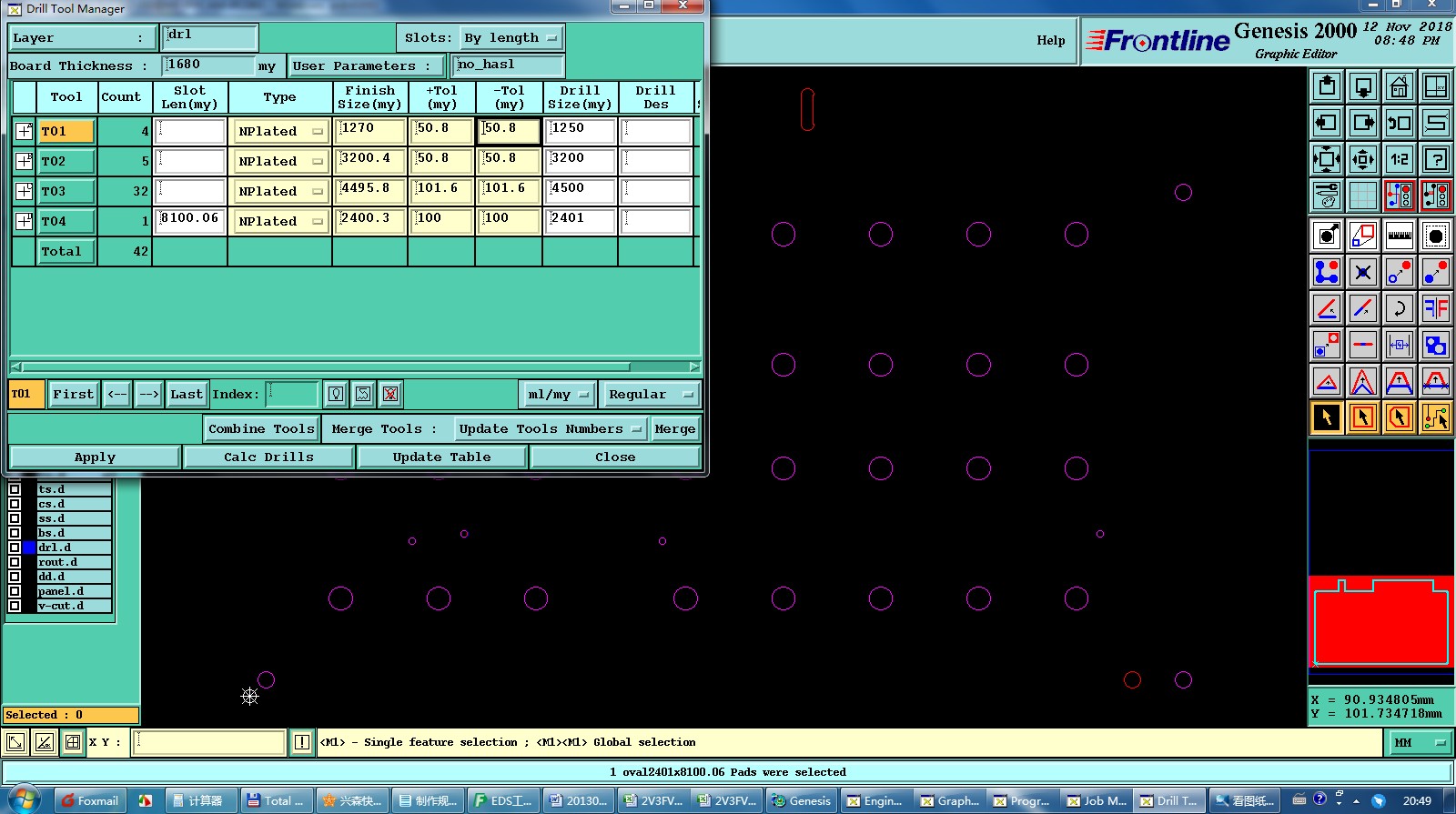
Task: Click the question mark query icon
Action: (x=1436, y=159)
